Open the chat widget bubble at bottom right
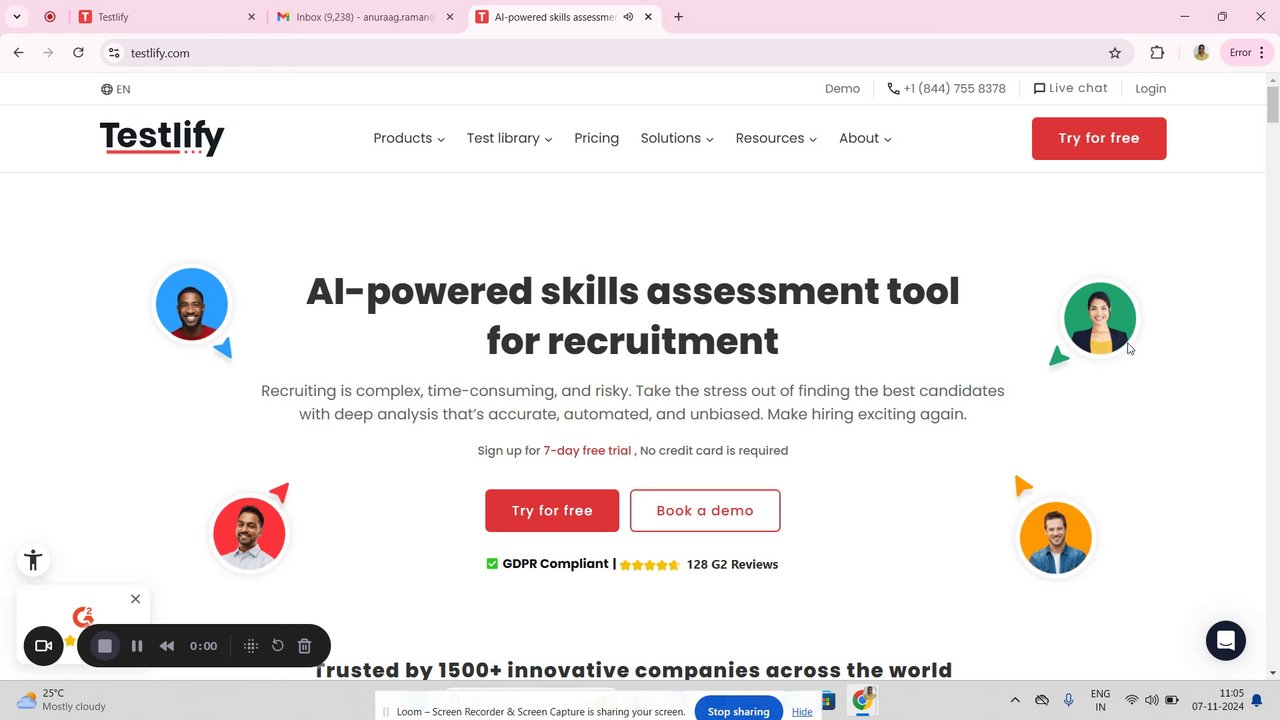1280x720 pixels. 1225,641
